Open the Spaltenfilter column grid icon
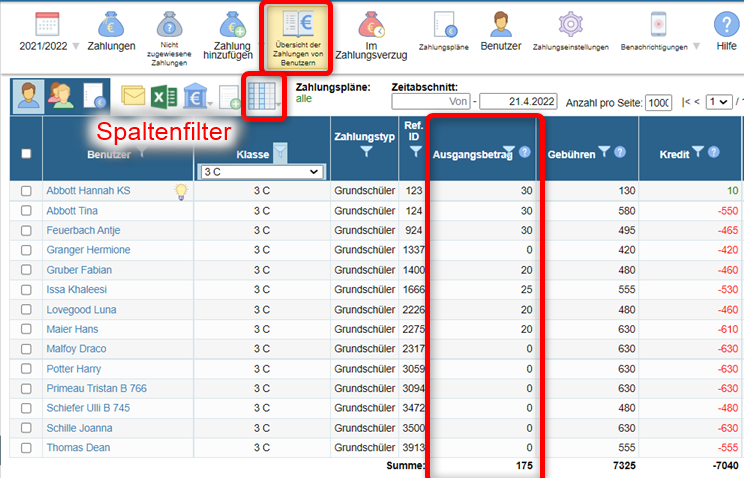Screen dimensions: 744x478 coord(264,96)
